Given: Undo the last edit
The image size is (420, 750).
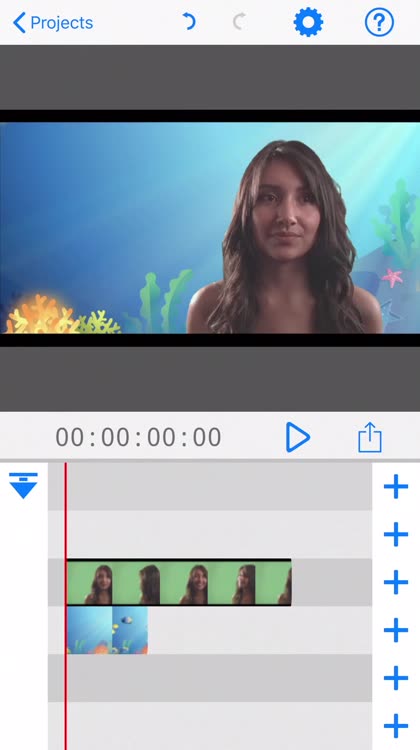Looking at the screenshot, I should (x=189, y=22).
